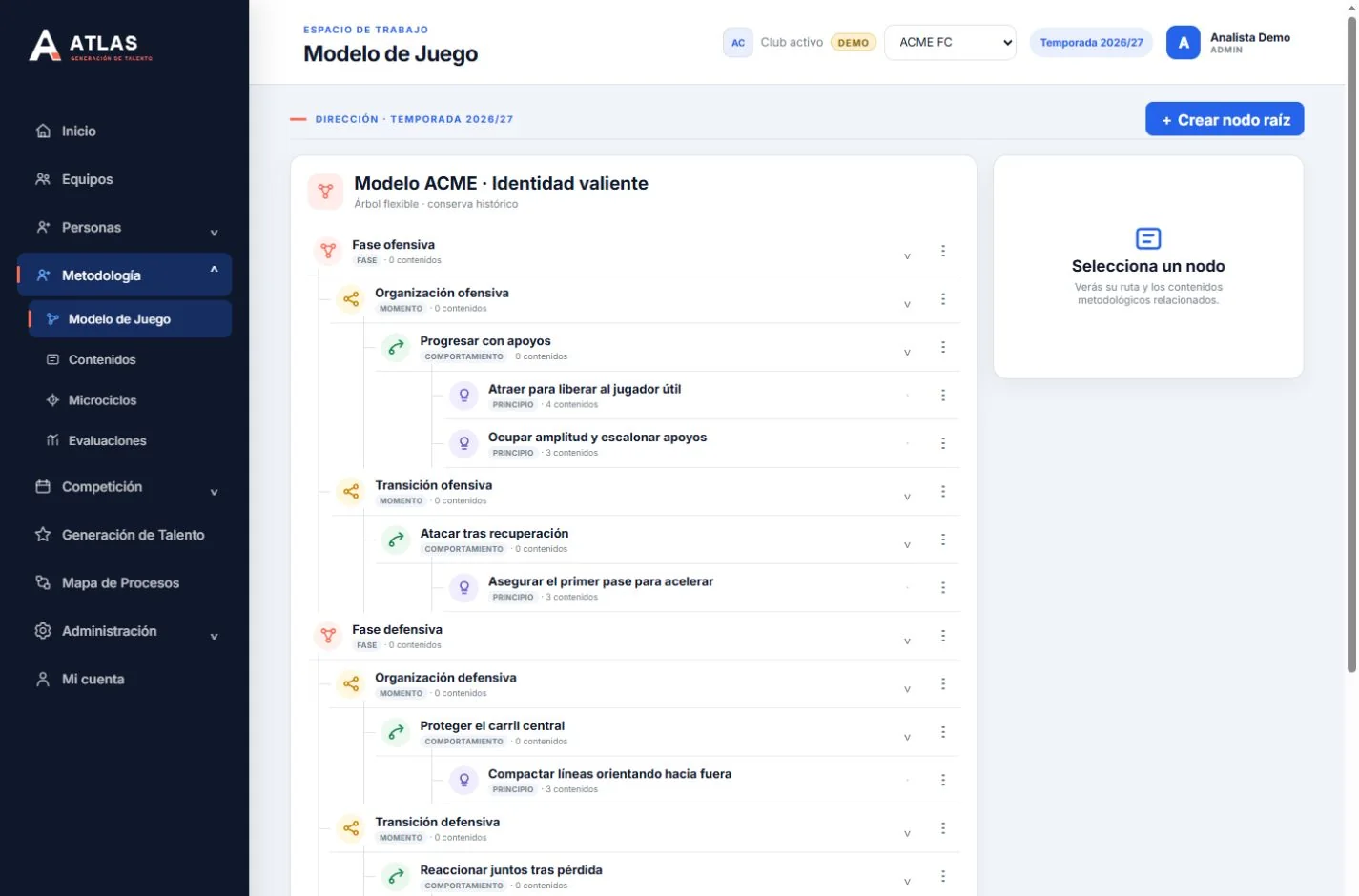The height and width of the screenshot is (896, 1359).
Task: Click the Fase ofensiva phase icon
Action: [328, 252]
